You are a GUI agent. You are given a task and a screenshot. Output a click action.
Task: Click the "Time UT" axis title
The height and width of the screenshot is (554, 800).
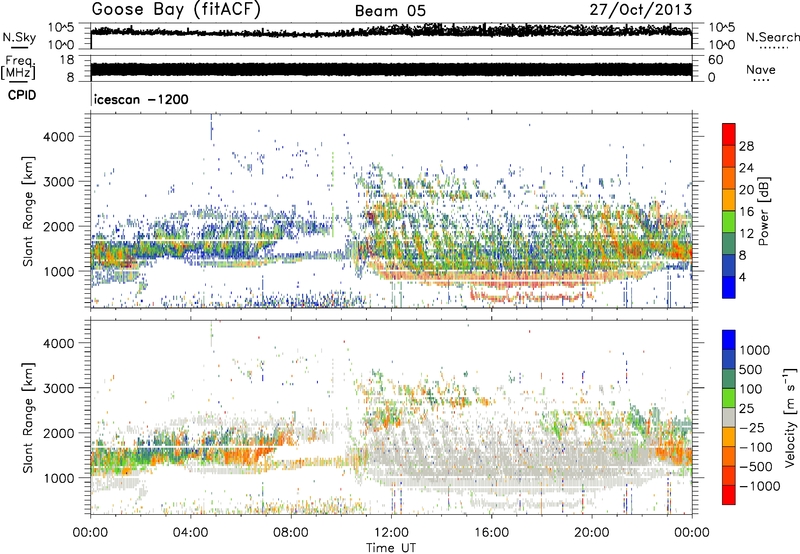391,548
